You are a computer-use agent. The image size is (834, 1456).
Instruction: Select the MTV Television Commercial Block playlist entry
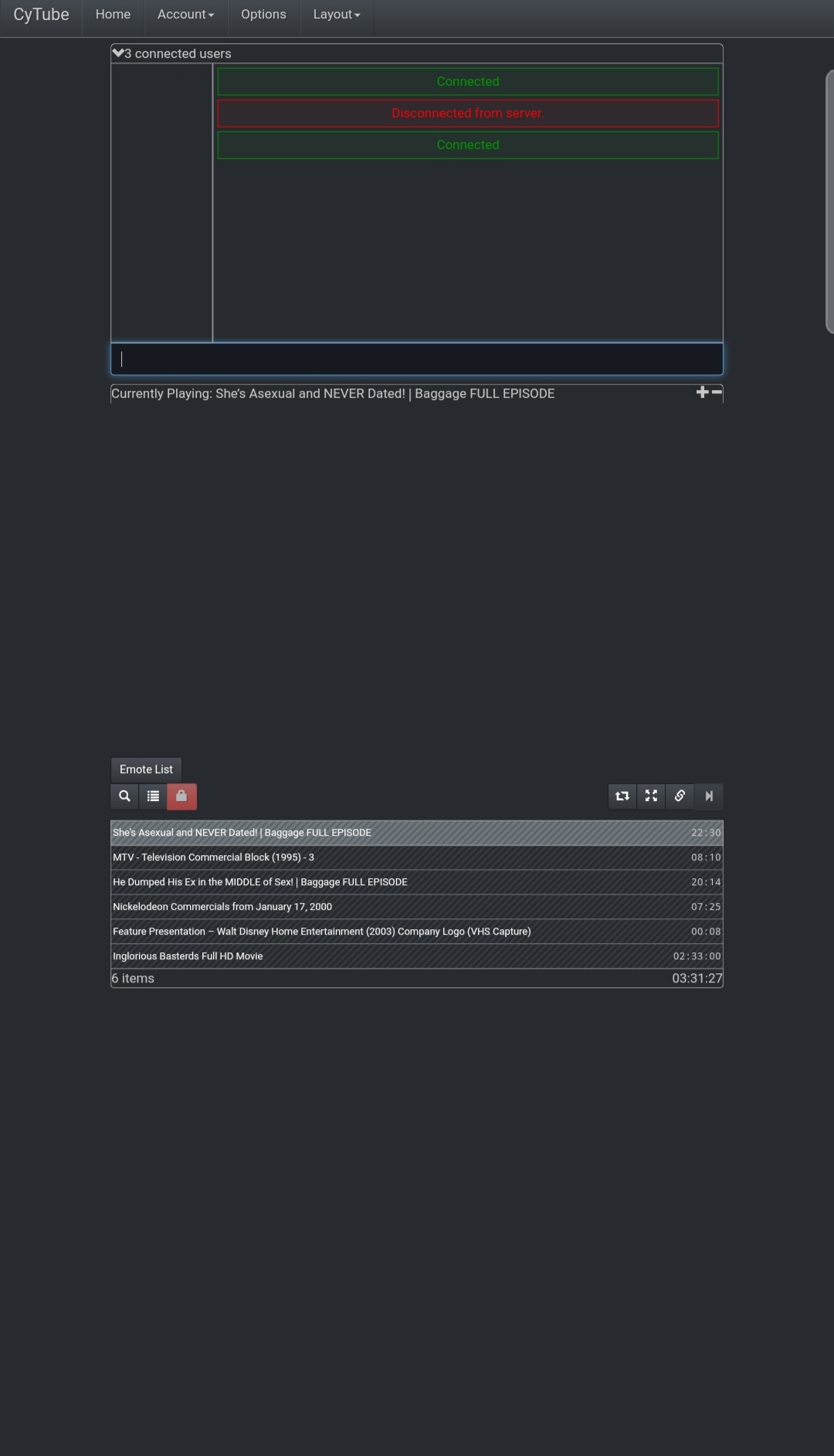point(417,857)
